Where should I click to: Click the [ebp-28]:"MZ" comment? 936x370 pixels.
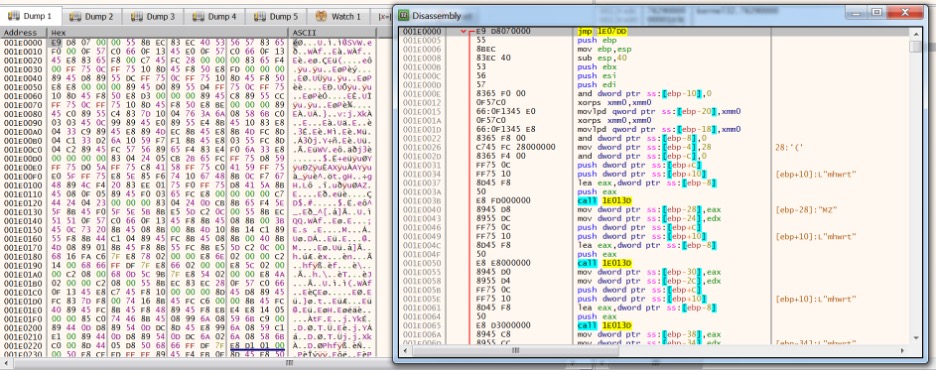[x=805, y=209]
